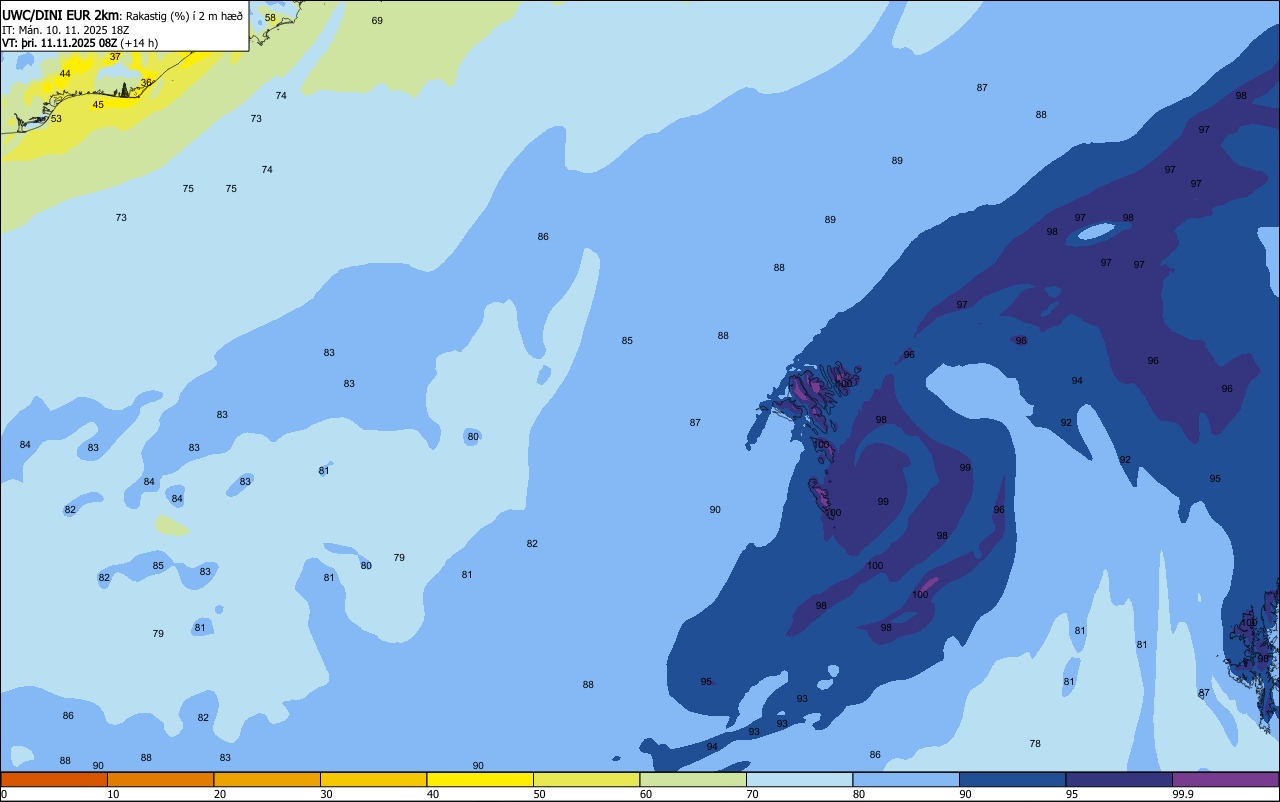Click the legend tick label "30"
The width and height of the screenshot is (1280, 802).
pos(326,794)
